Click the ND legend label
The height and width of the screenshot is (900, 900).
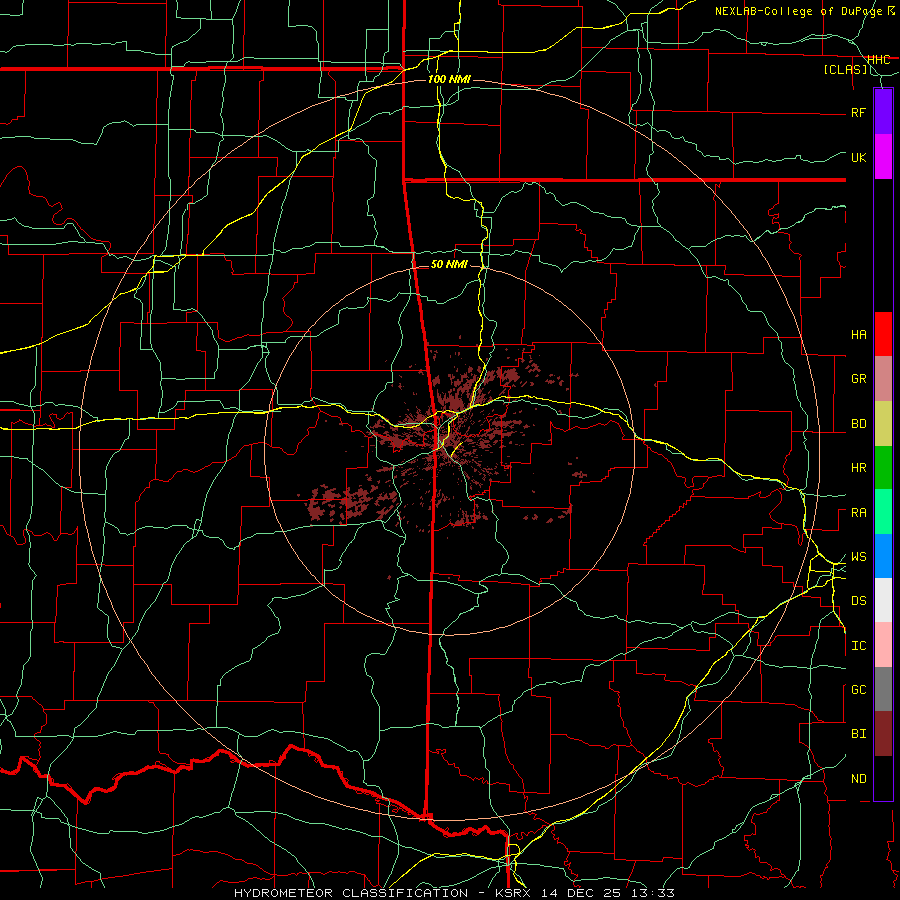(x=859, y=779)
